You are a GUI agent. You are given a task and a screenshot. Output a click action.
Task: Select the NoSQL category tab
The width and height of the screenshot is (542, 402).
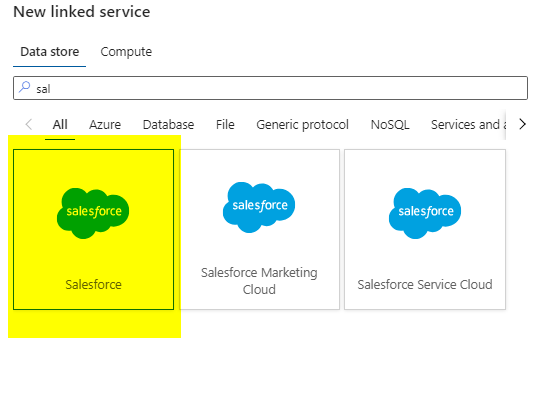tap(390, 124)
